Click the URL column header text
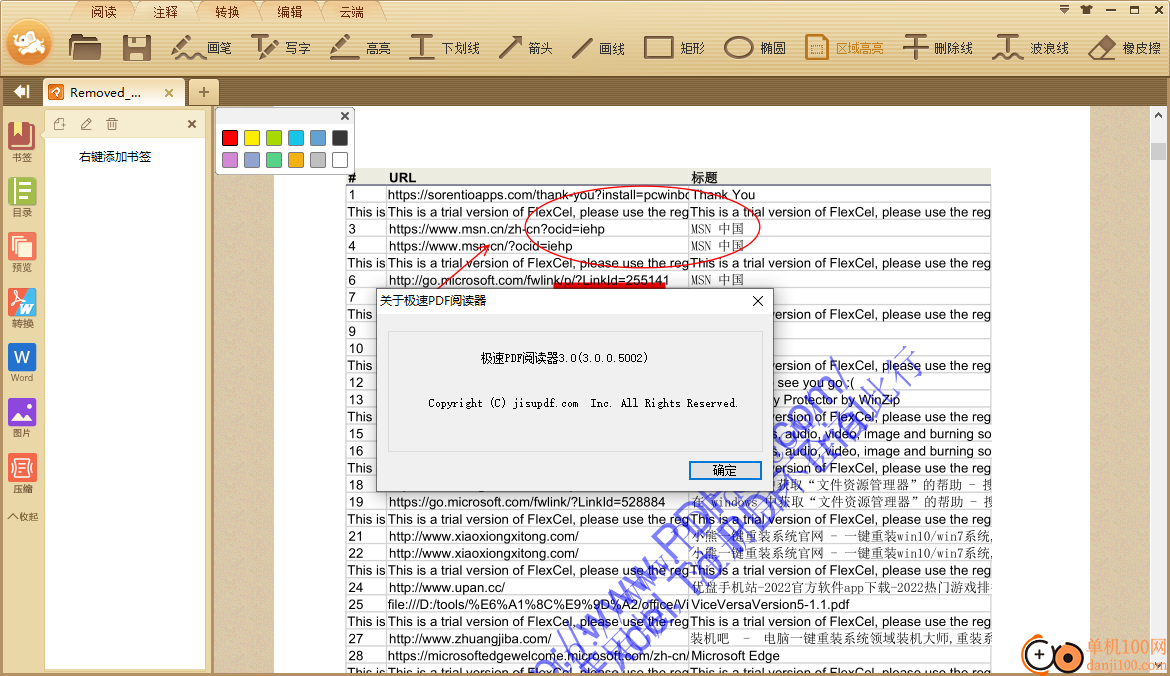The height and width of the screenshot is (676, 1170). click(402, 178)
